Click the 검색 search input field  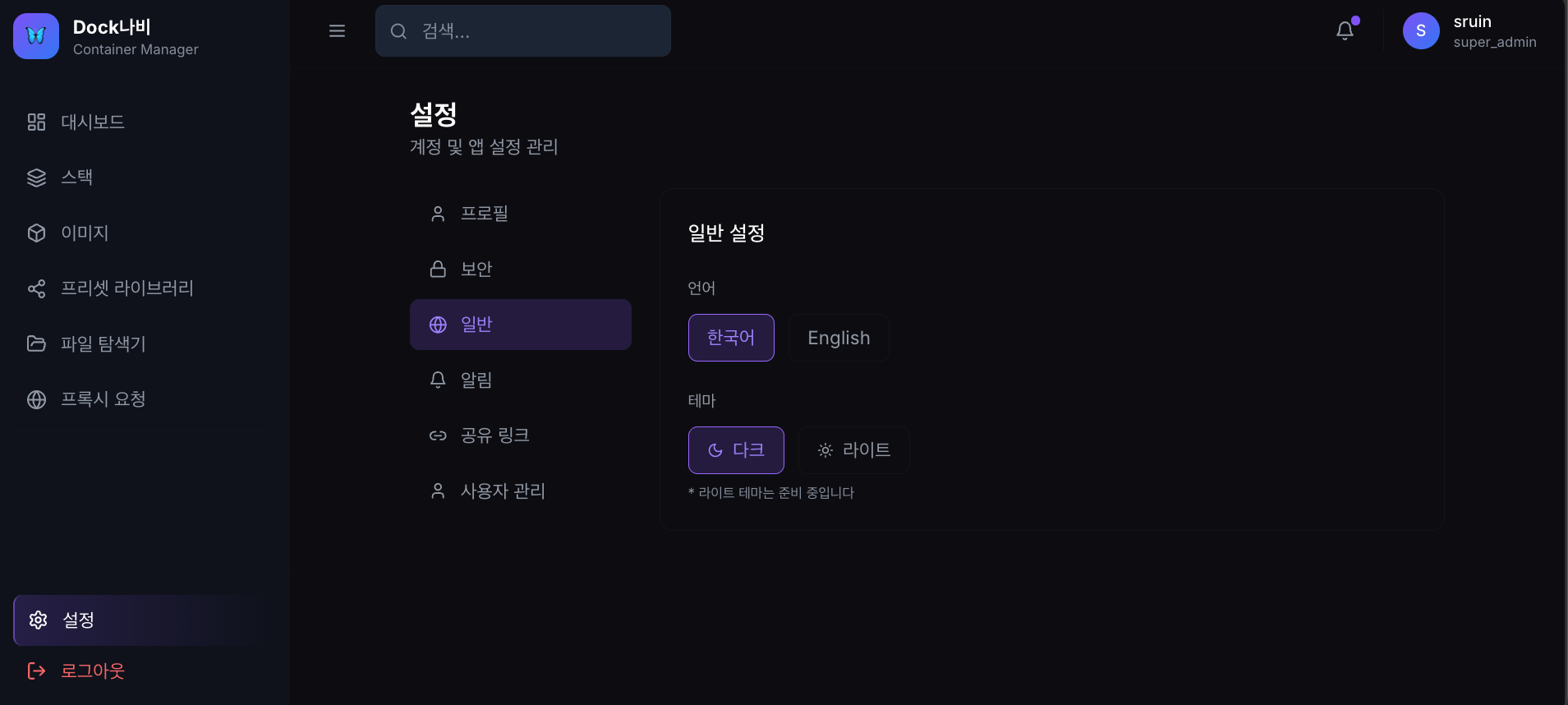[x=522, y=30]
